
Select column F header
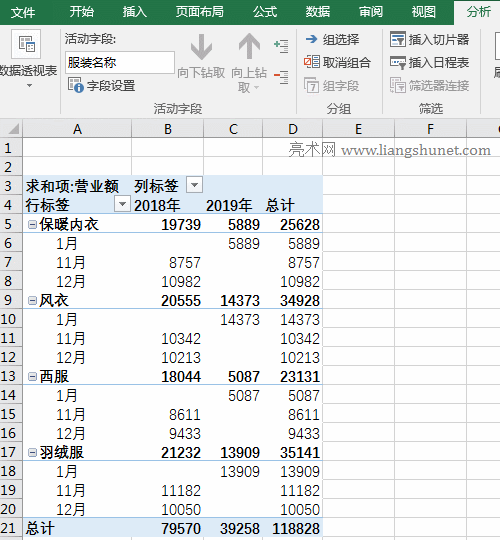(x=430, y=129)
